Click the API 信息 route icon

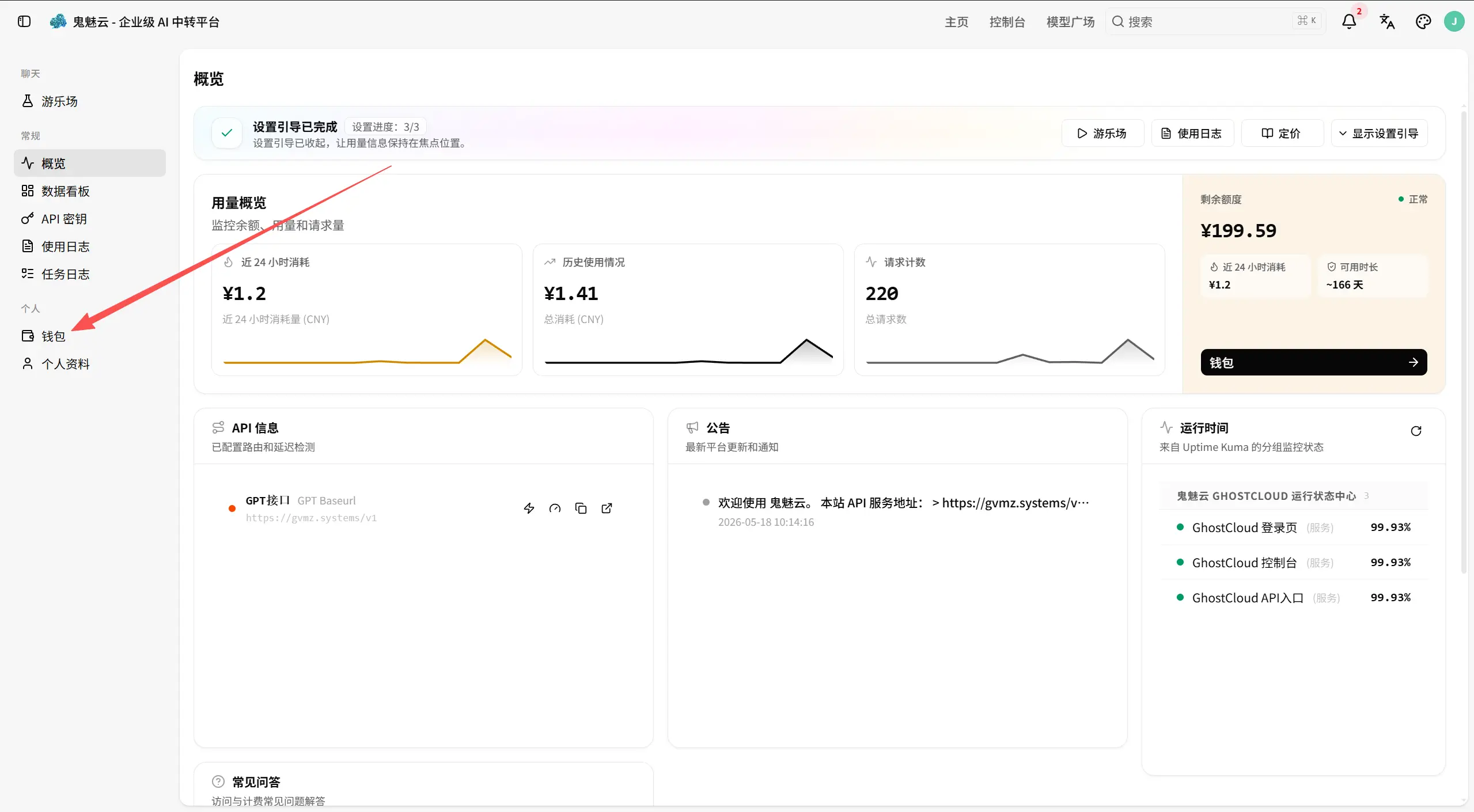[x=218, y=427]
